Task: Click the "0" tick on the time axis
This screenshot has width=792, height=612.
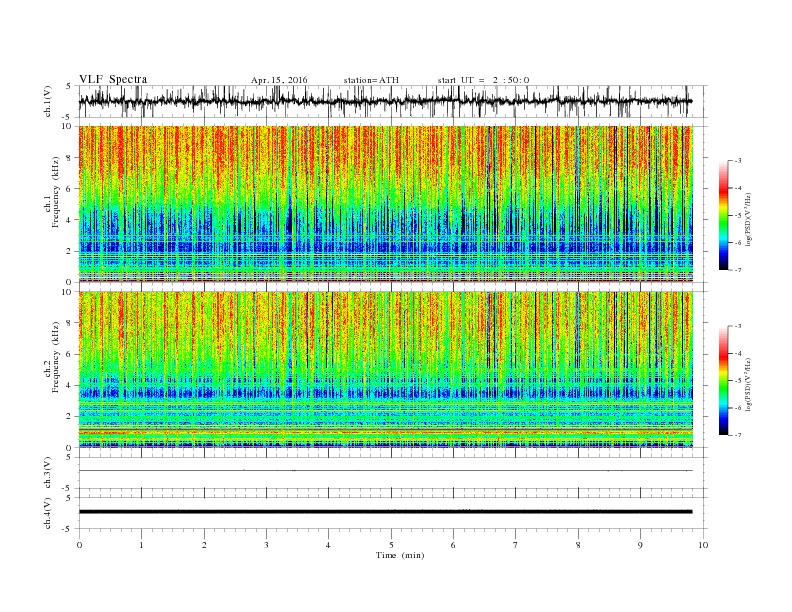Action: click(x=79, y=545)
